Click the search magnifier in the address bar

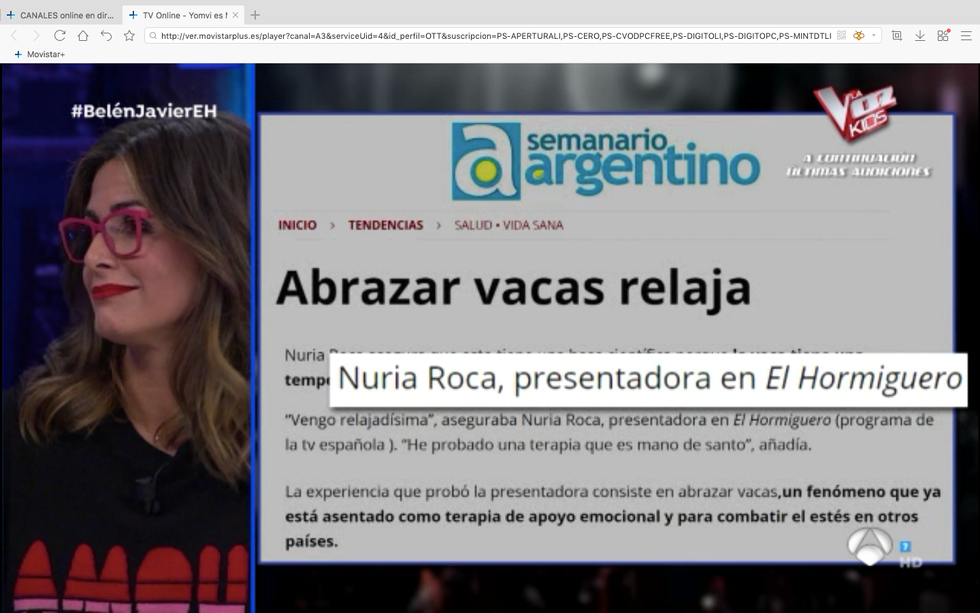152,36
